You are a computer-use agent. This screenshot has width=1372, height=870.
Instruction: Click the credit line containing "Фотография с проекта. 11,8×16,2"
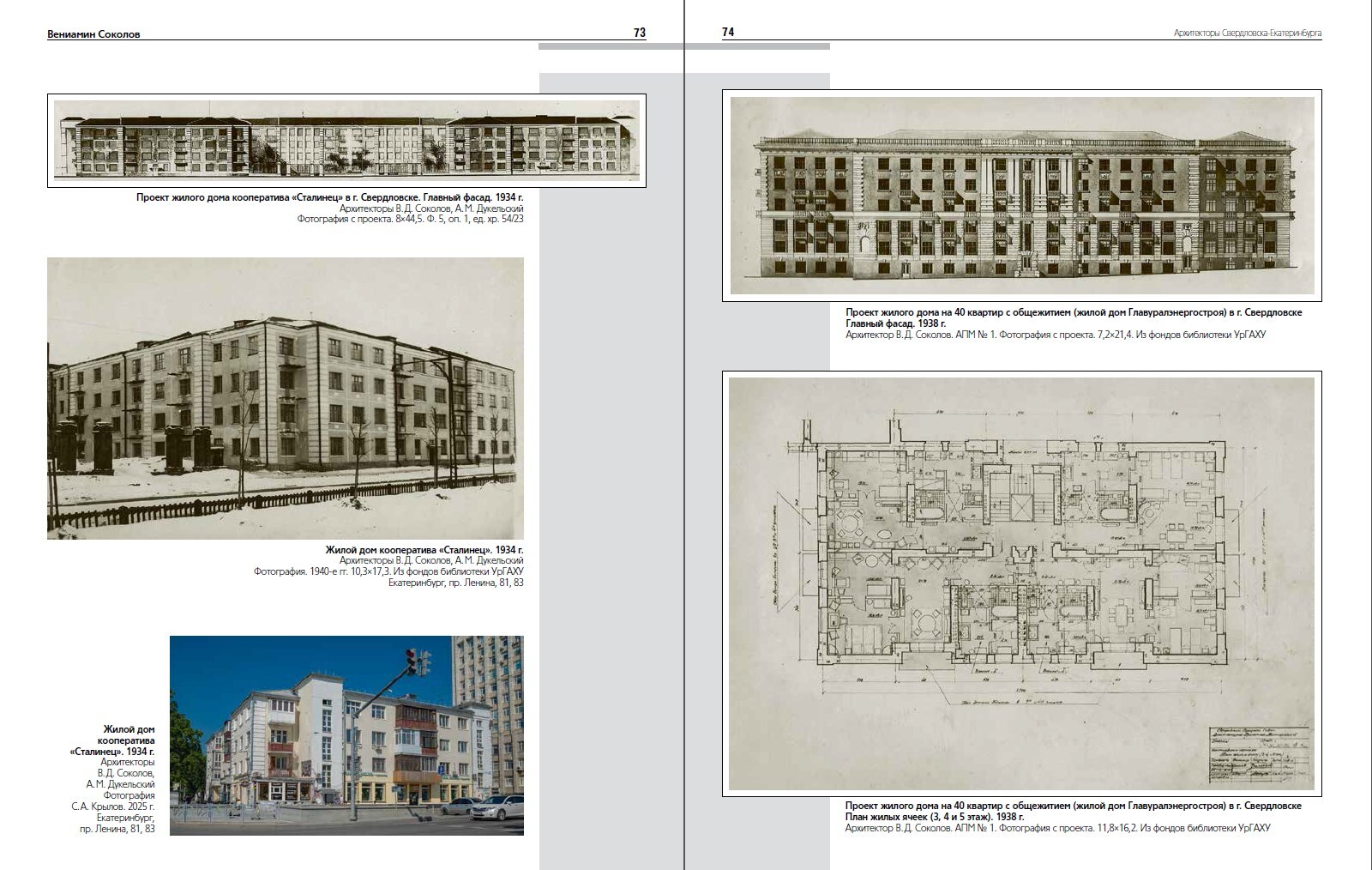point(1058,828)
